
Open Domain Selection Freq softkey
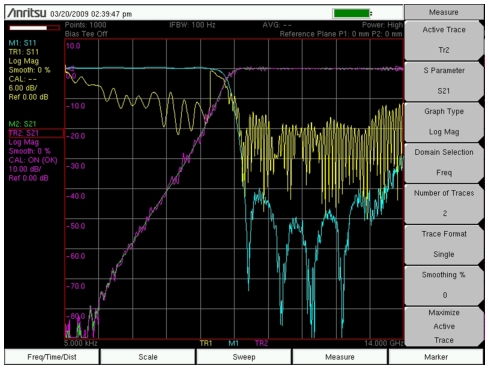[444, 162]
